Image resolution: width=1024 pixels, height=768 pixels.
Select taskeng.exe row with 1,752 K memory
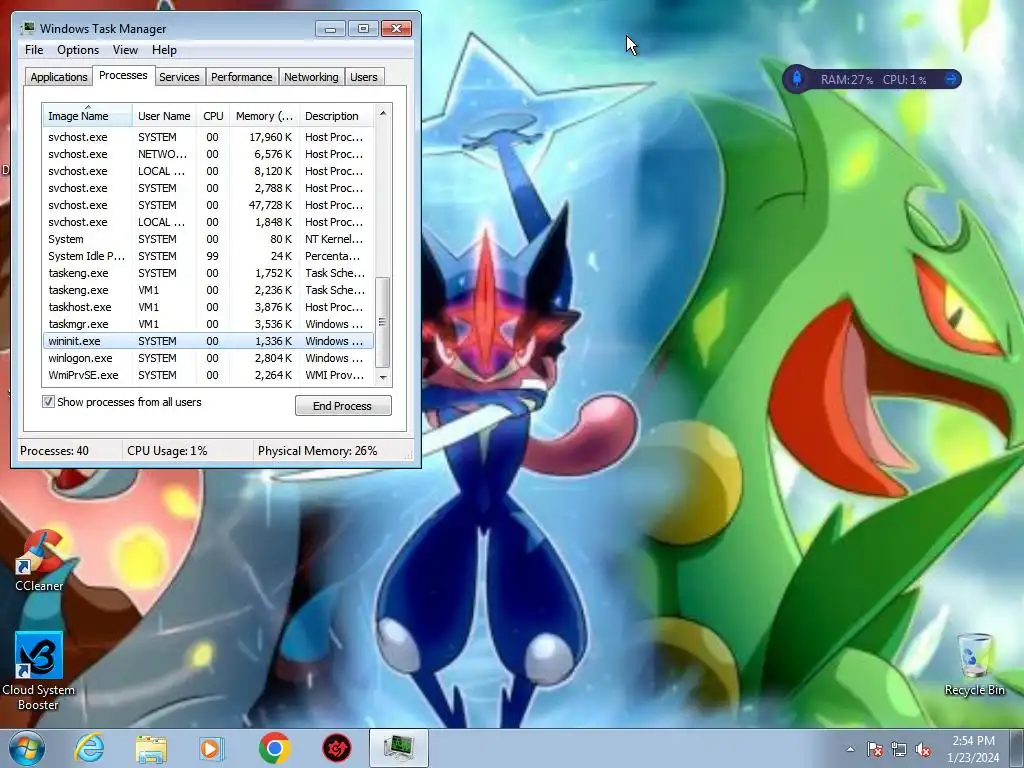tap(208, 273)
